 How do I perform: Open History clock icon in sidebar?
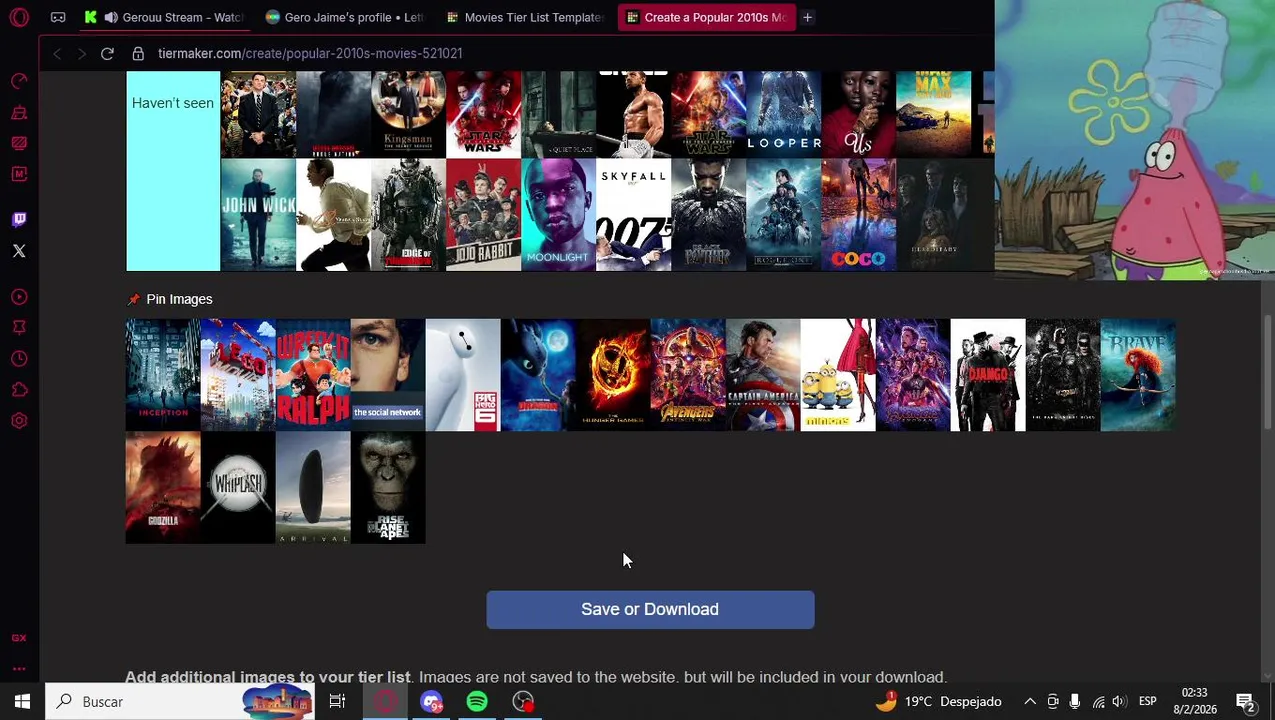[x=19, y=359]
